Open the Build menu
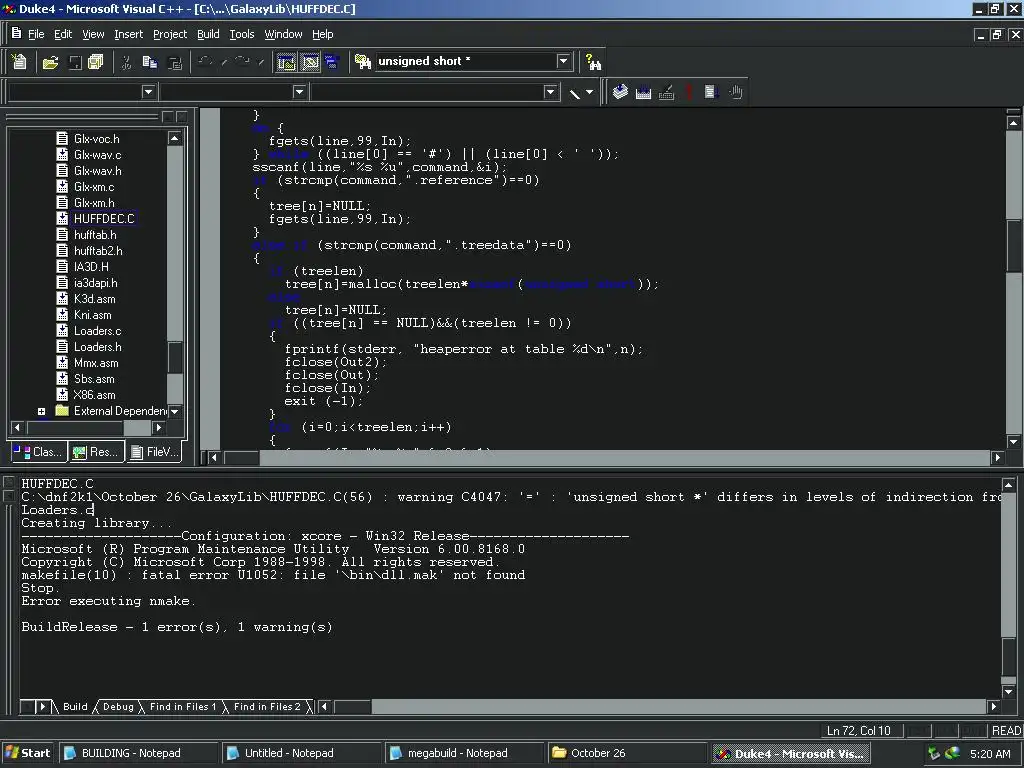1024x768 pixels. click(x=208, y=34)
